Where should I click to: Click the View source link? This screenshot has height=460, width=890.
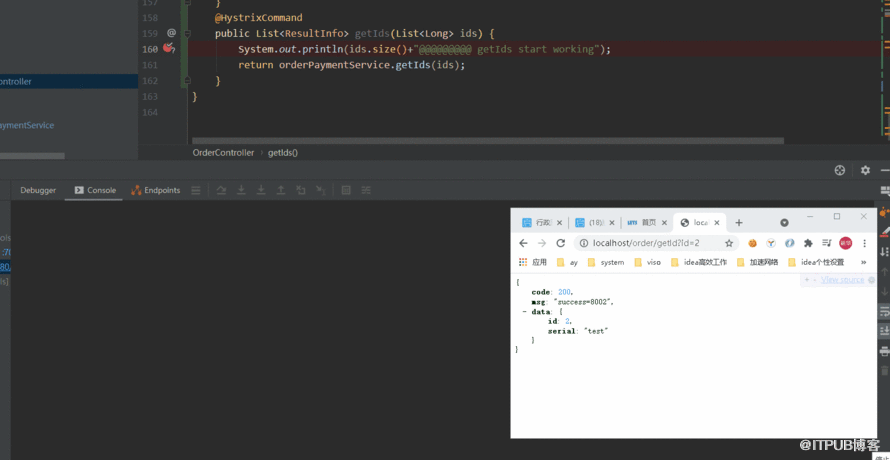[842, 279]
